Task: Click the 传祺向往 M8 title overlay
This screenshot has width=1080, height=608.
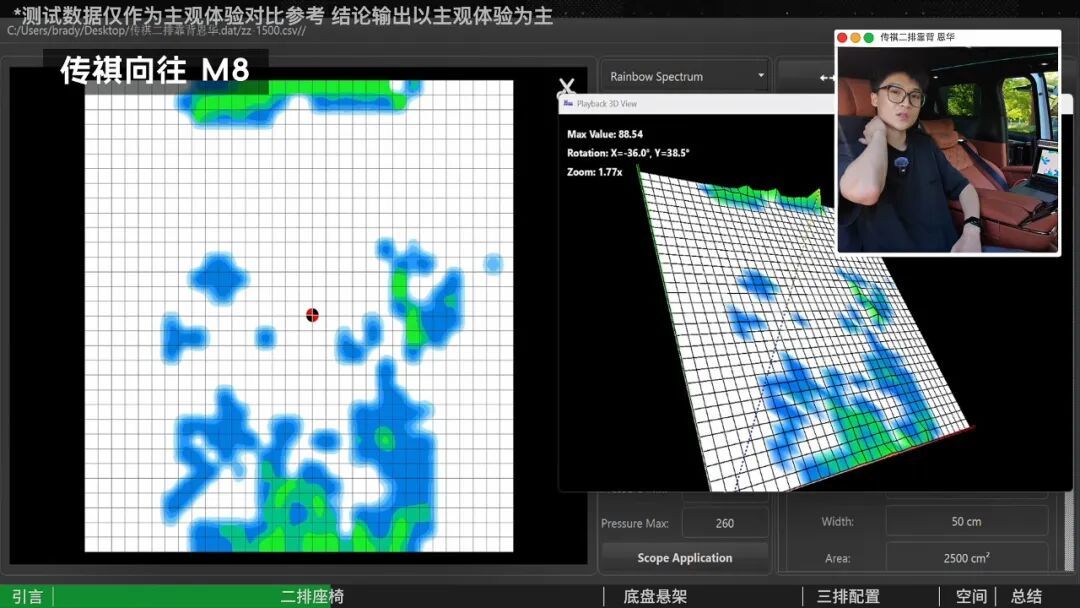Action: (x=155, y=70)
